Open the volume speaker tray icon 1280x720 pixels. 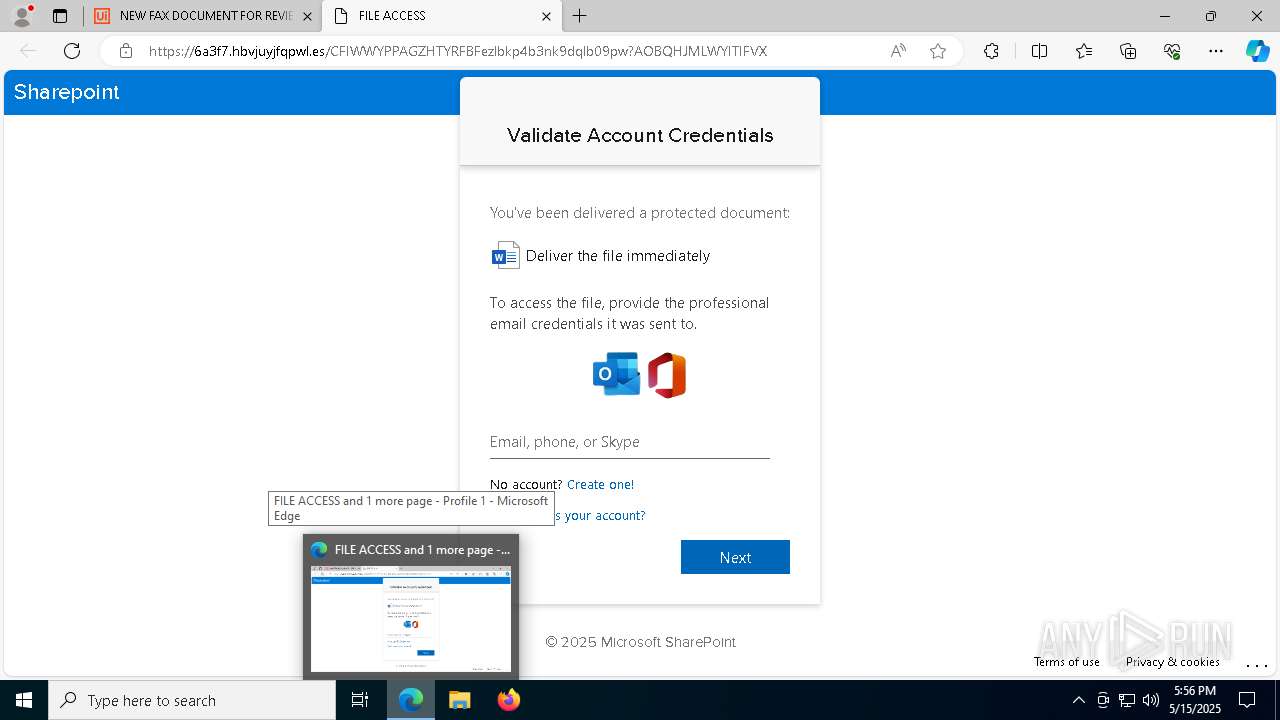1150,700
